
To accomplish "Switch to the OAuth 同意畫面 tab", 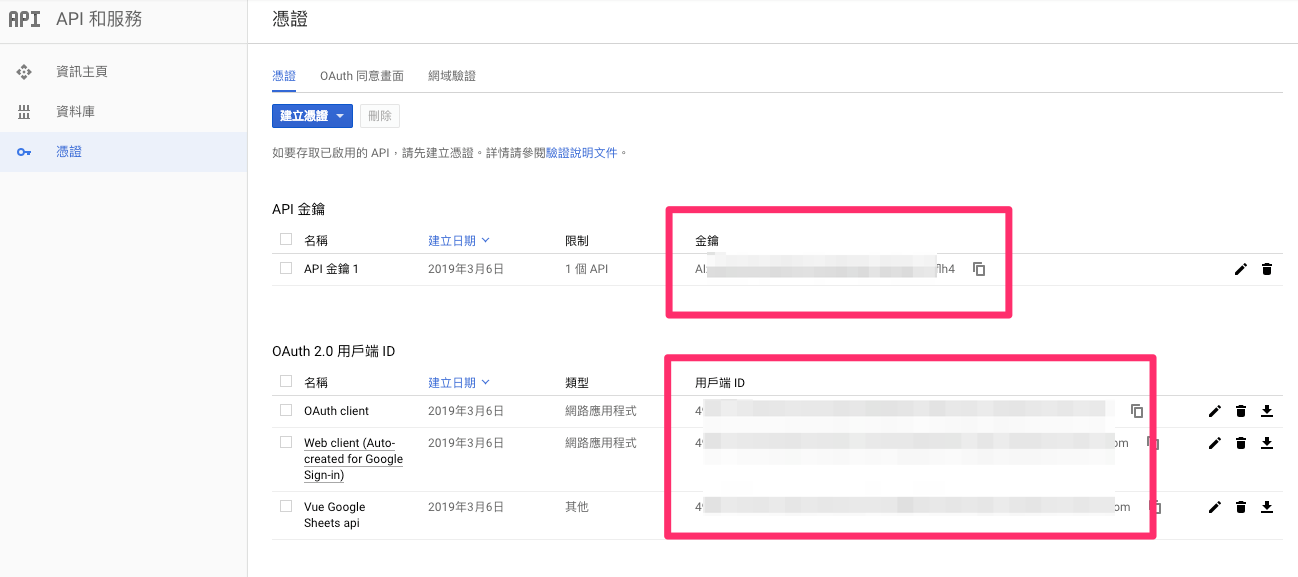I will click(x=361, y=76).
